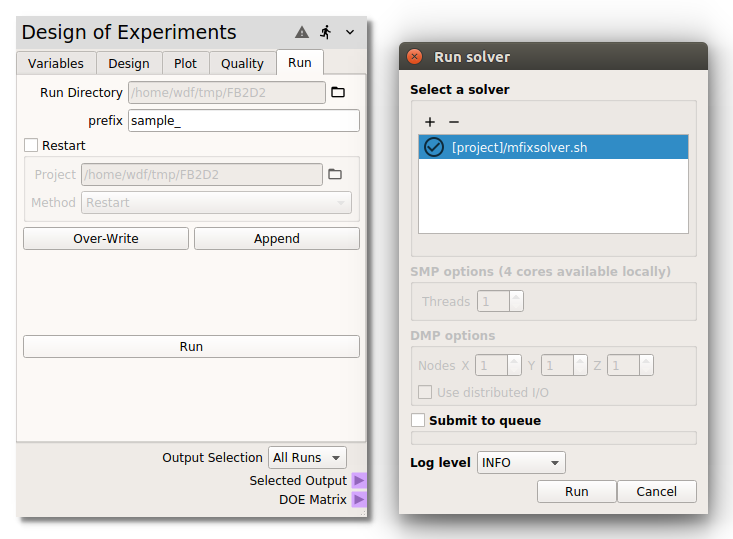
Task: Remove solver using minus icon
Action: 453,122
